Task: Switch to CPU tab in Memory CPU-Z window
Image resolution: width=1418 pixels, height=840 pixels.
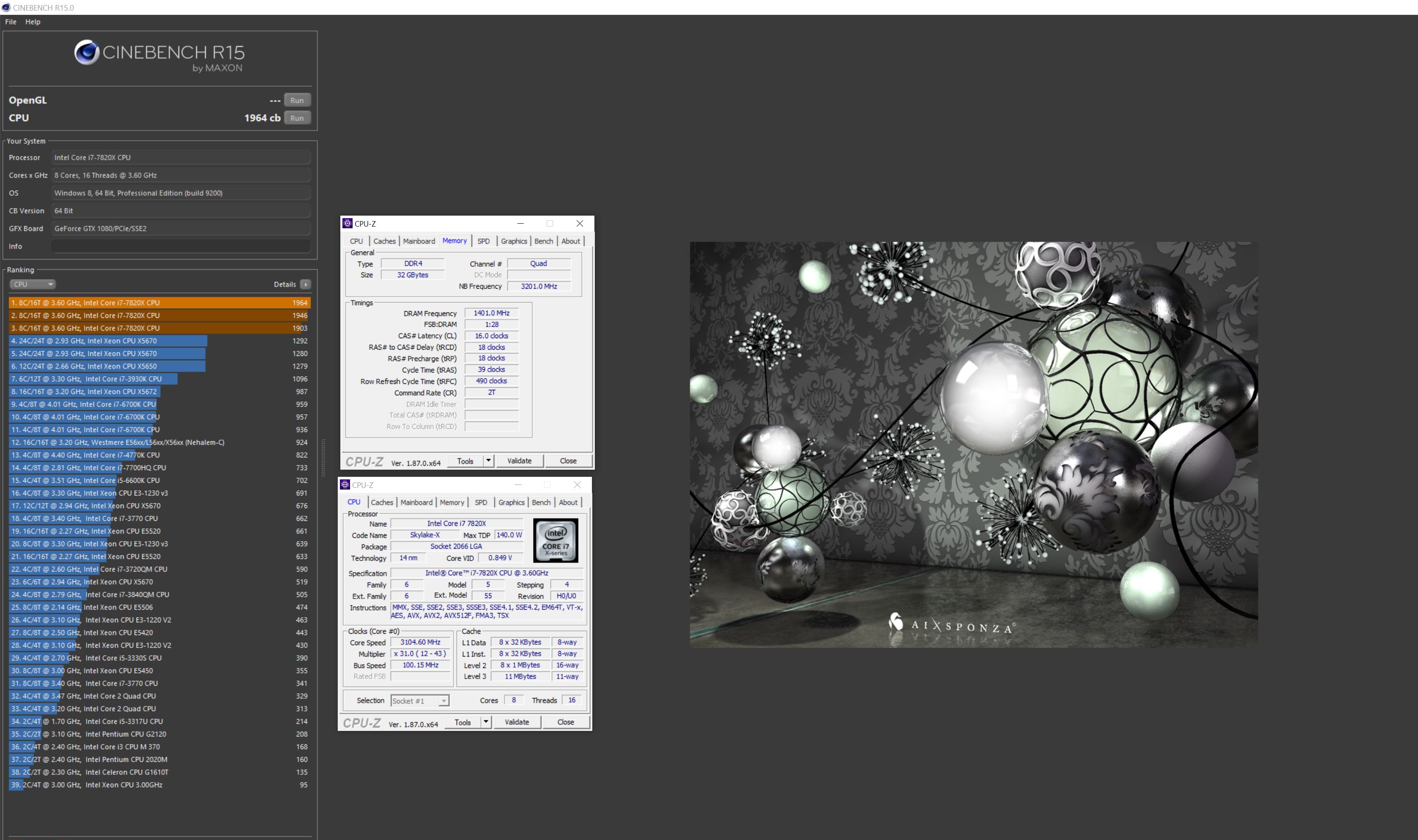Action: [x=357, y=241]
